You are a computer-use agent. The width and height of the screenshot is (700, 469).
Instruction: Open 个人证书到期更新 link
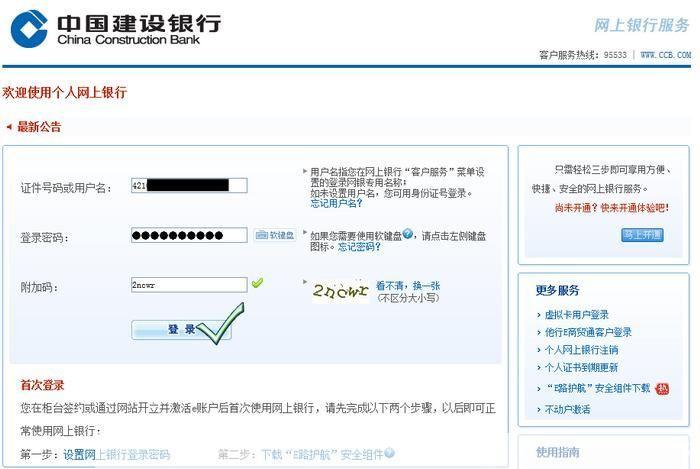pyautogui.click(x=582, y=368)
